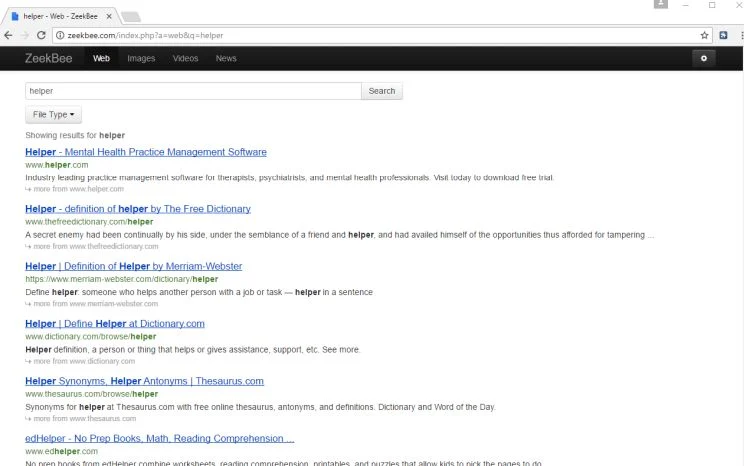Expand the File Type dropdown
The image size is (744, 466).
tap(54, 114)
